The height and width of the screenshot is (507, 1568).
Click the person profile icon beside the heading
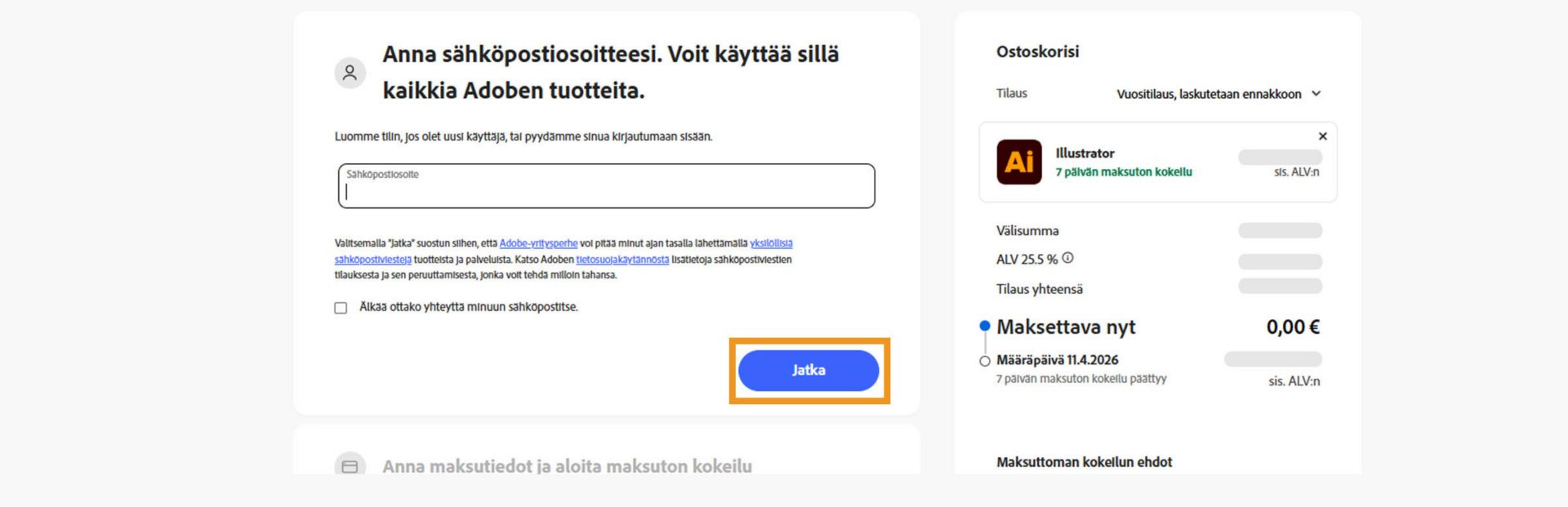351,73
